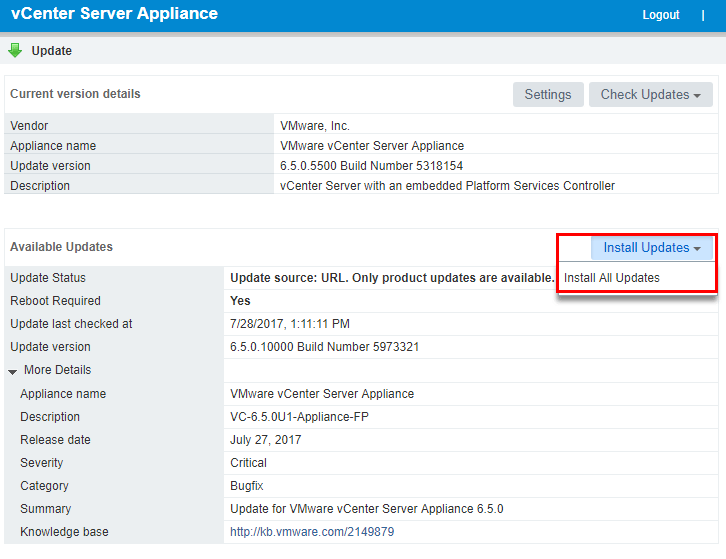Collapse the More Details section
This screenshot has height=559, width=726.
click(14, 371)
